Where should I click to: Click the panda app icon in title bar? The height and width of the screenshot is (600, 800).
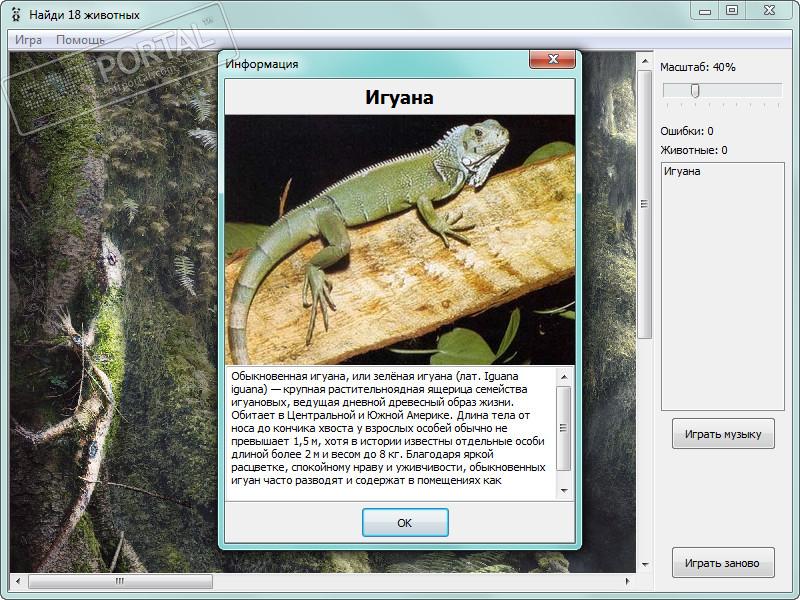[16, 14]
